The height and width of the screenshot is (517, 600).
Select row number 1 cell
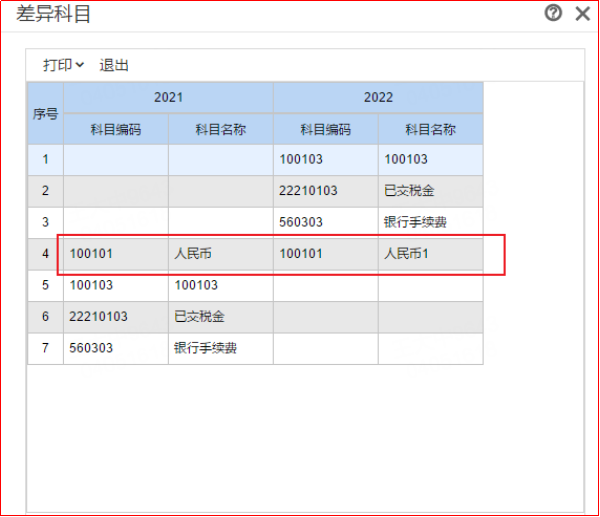click(x=45, y=159)
